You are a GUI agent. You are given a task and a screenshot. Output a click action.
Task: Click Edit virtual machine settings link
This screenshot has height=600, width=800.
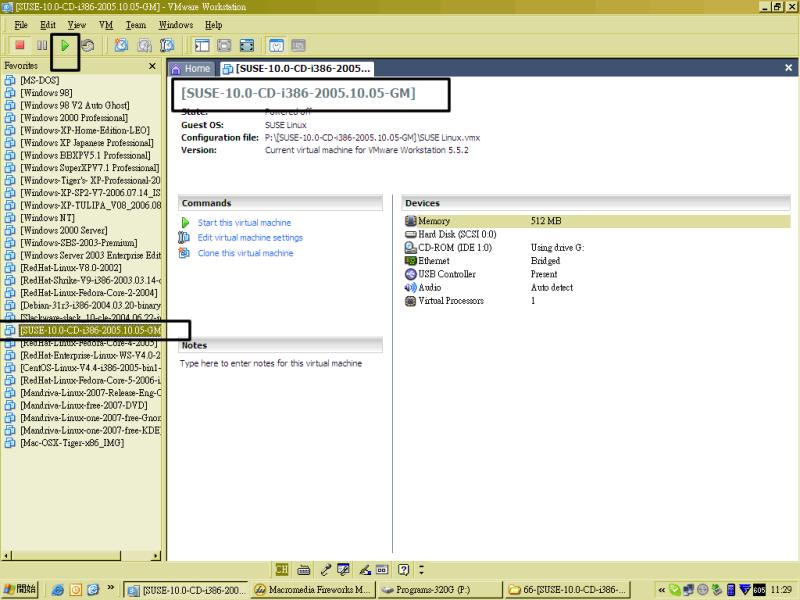[250, 238]
